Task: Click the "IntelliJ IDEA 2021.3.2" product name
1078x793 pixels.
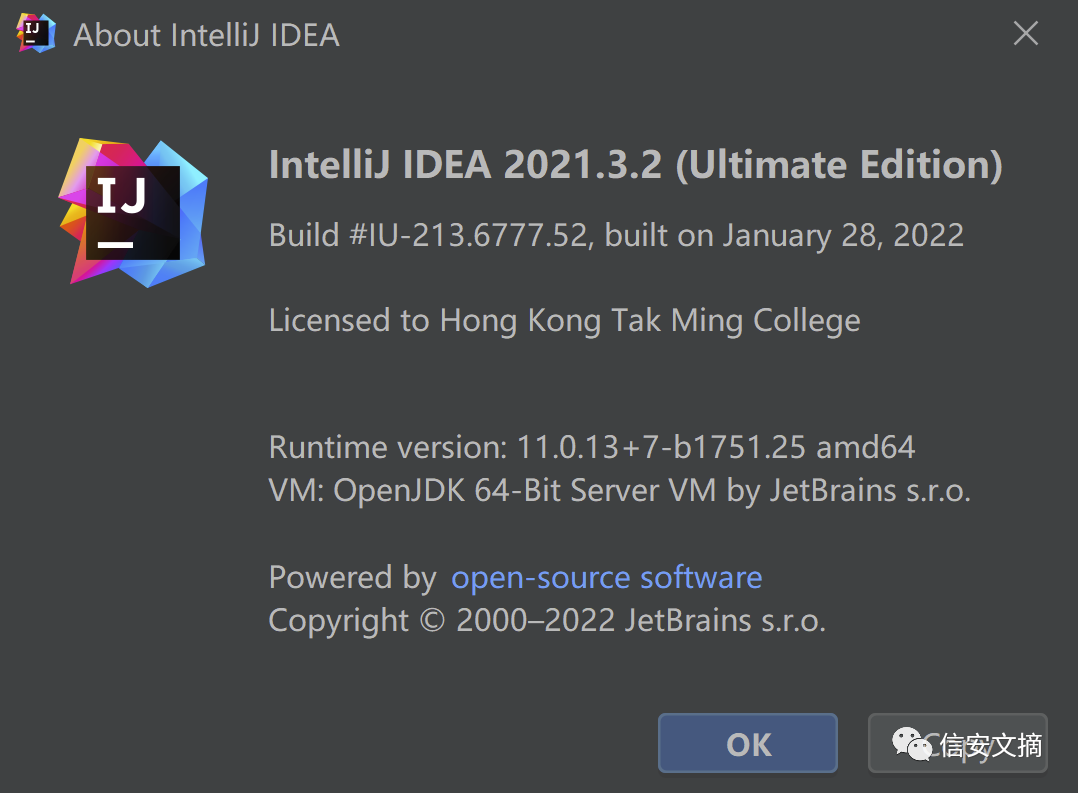Action: [466, 165]
